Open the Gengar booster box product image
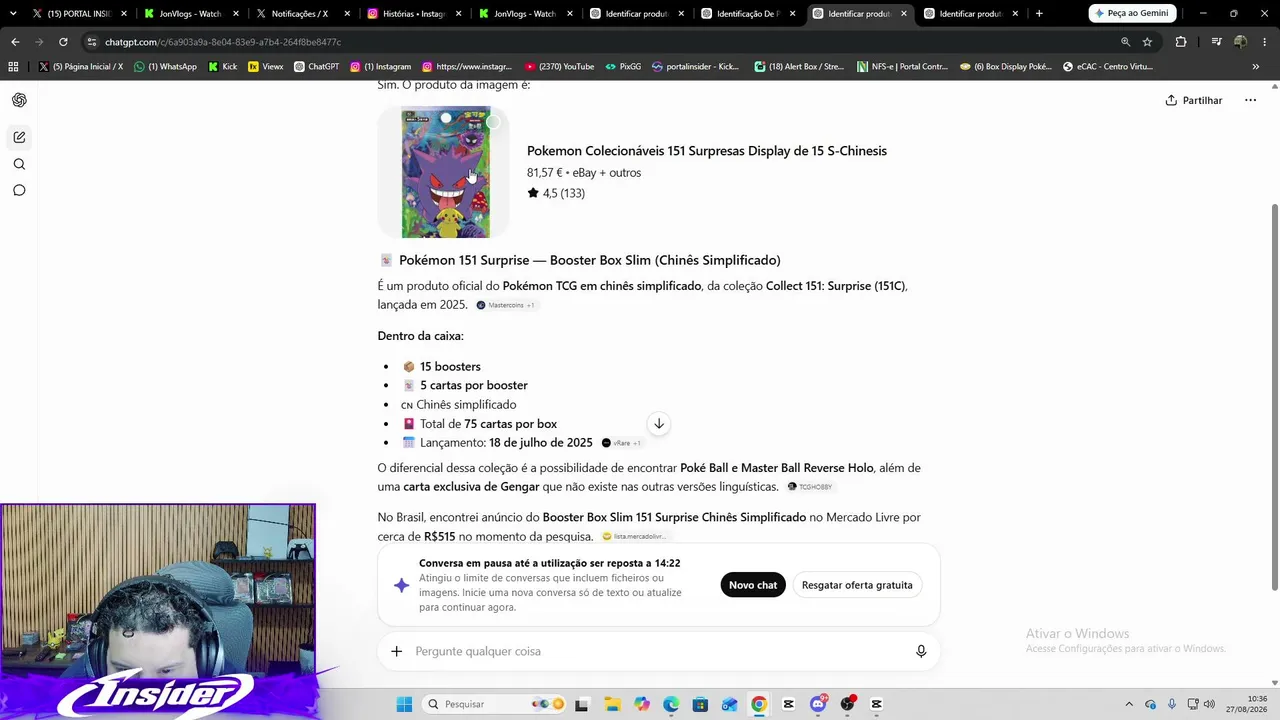The image size is (1280, 720). tap(444, 172)
